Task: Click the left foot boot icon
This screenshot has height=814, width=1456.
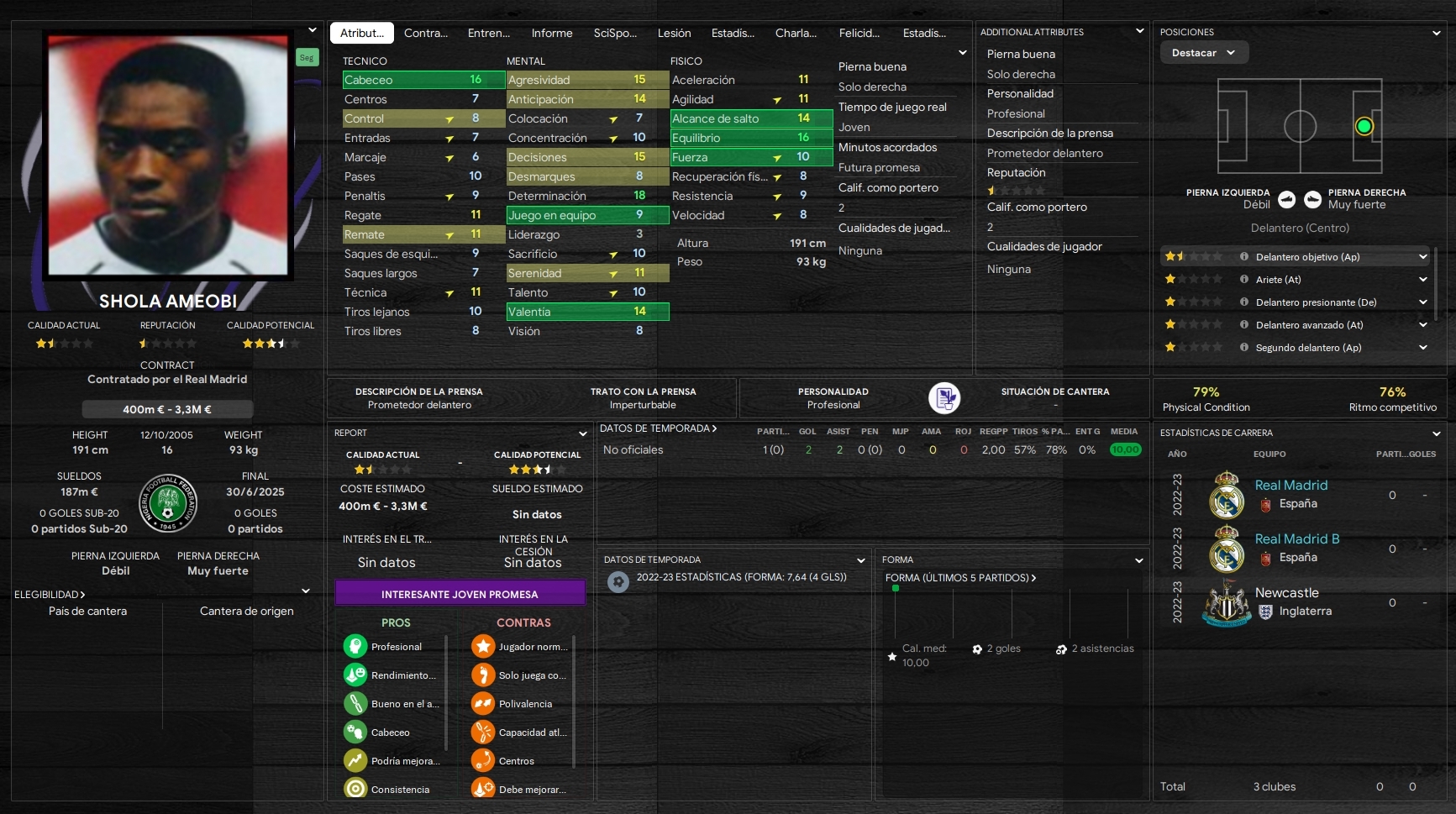Action: (1286, 199)
